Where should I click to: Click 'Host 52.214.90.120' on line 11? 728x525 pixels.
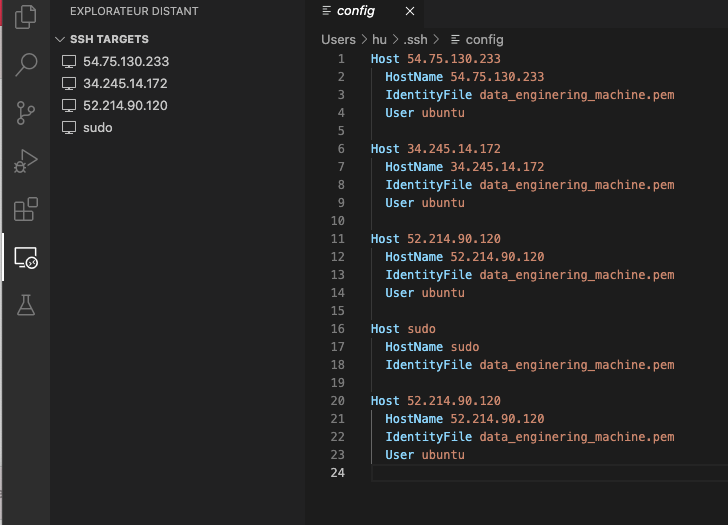pyautogui.click(x=436, y=239)
